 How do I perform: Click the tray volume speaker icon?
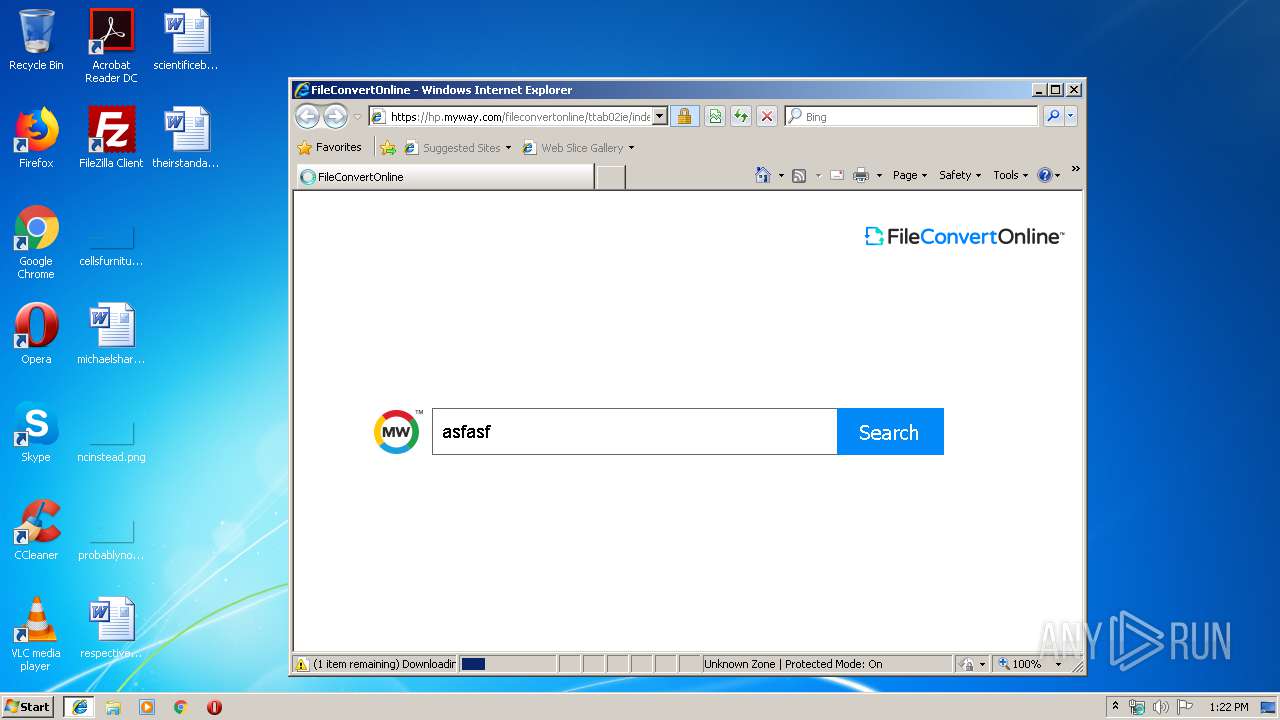(x=1161, y=707)
